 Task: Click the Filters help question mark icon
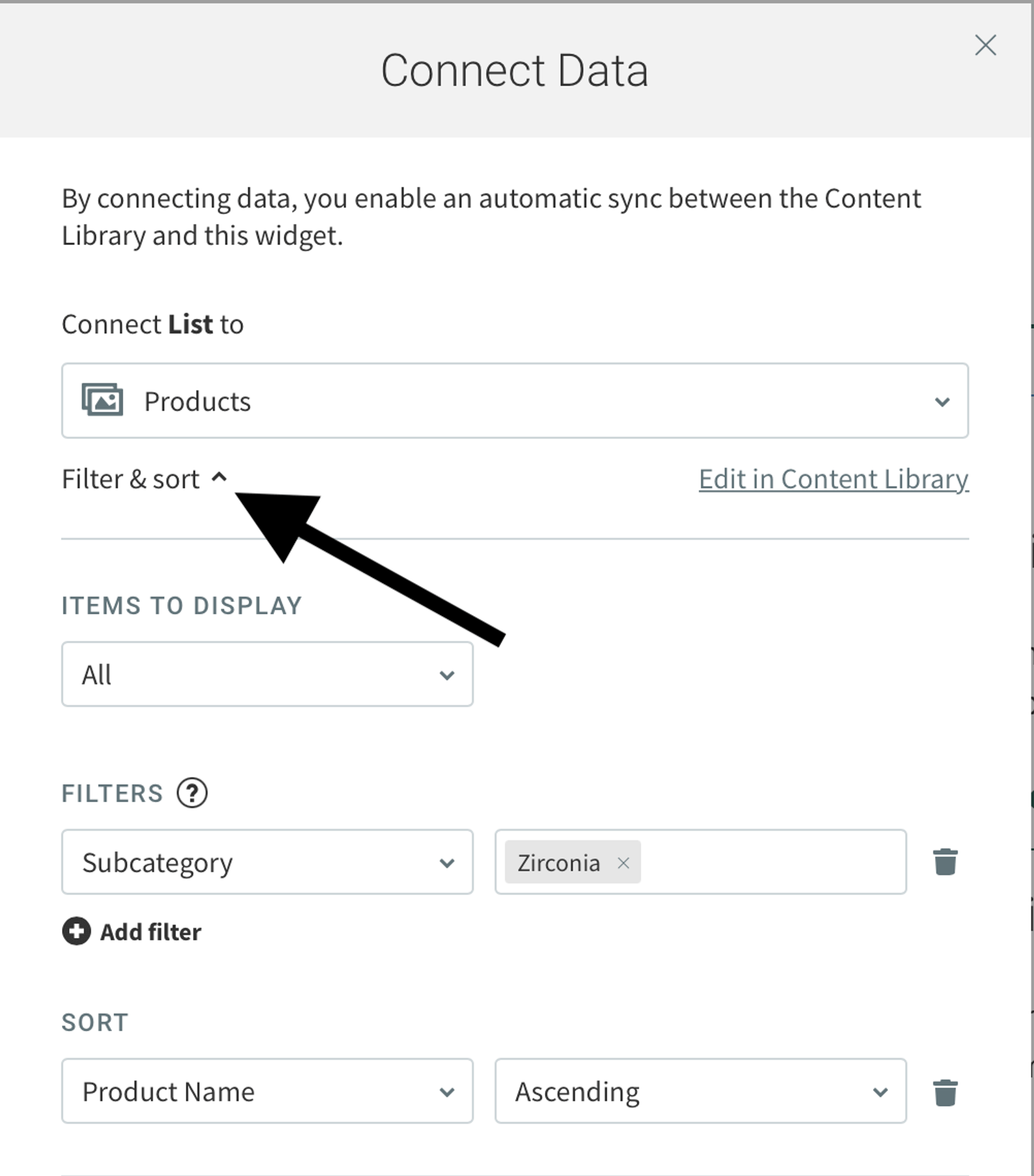192,793
